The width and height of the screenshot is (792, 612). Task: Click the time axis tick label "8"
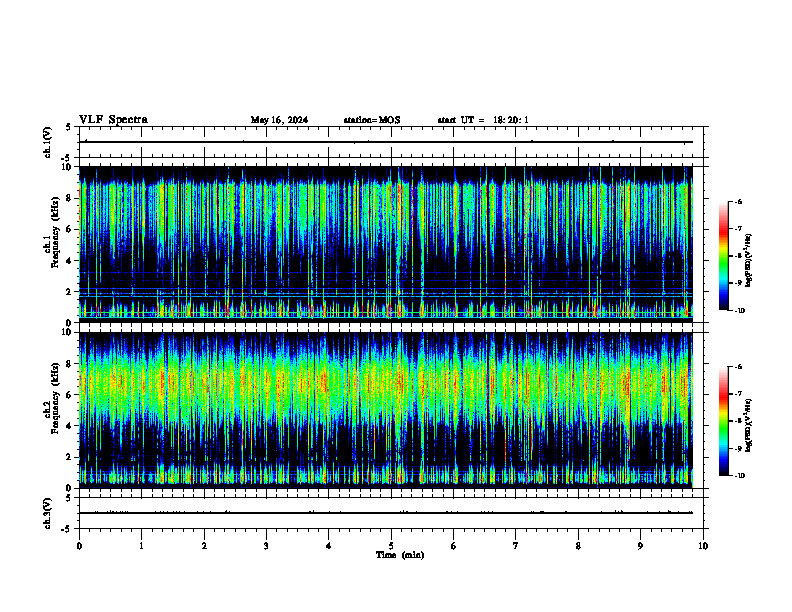tap(578, 546)
